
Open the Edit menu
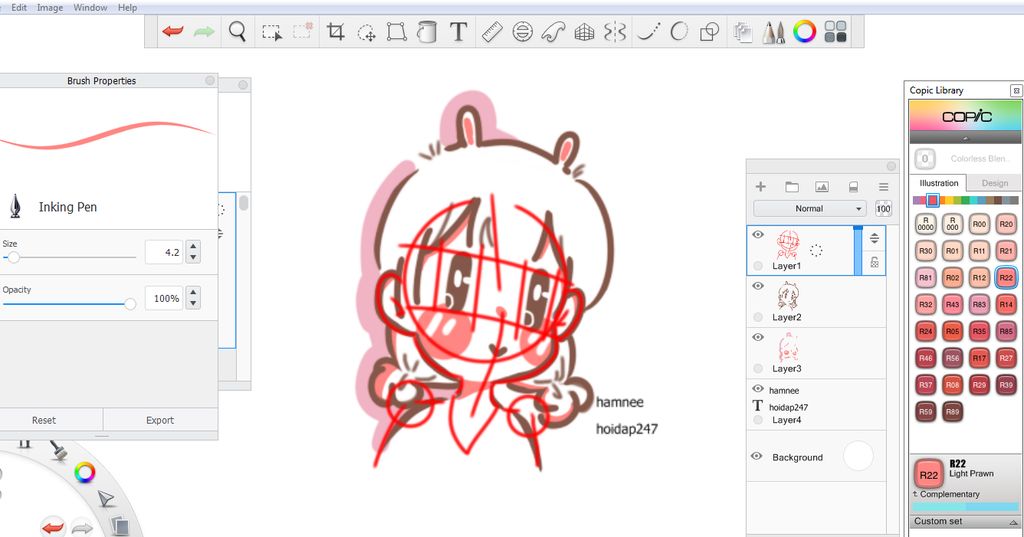pos(19,7)
